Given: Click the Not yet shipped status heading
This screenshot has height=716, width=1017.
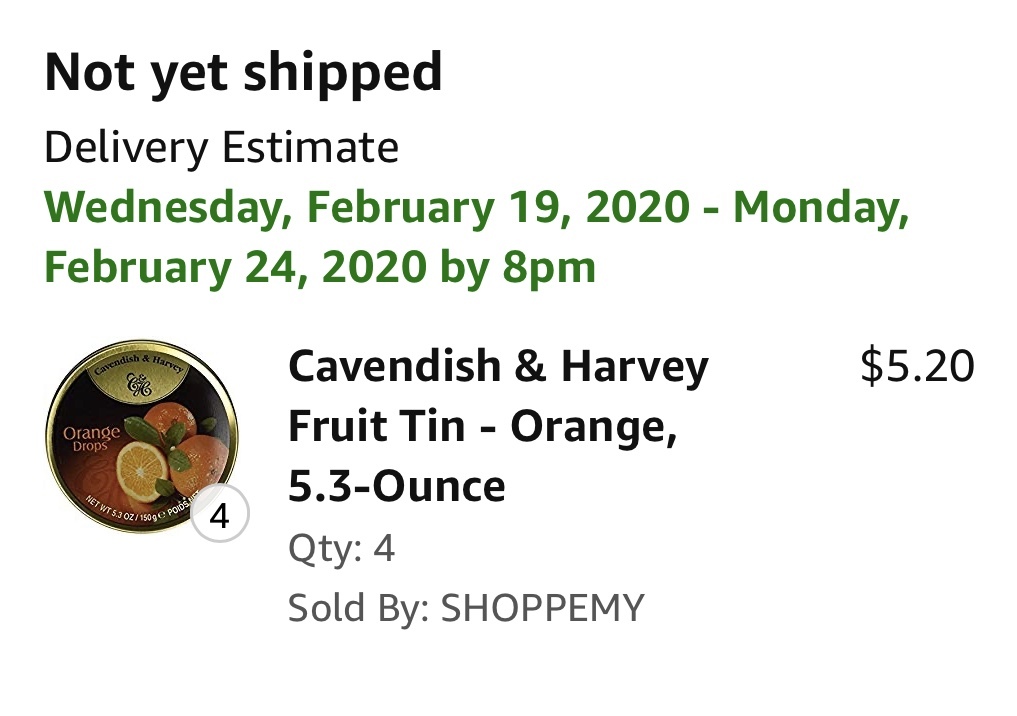Looking at the screenshot, I should click(x=243, y=72).
